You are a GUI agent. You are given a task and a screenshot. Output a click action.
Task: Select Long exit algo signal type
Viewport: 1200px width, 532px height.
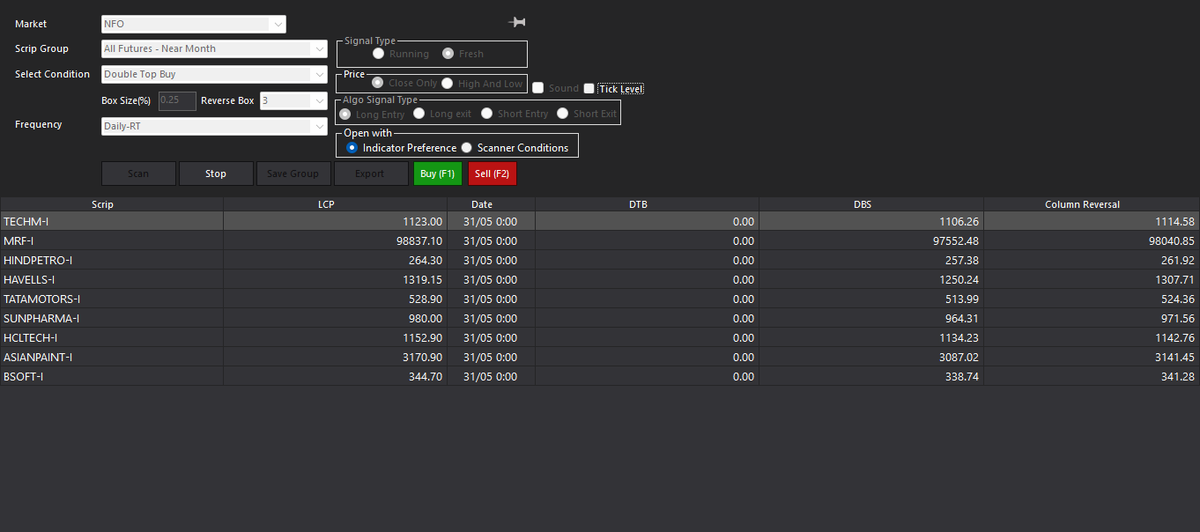[420, 114]
